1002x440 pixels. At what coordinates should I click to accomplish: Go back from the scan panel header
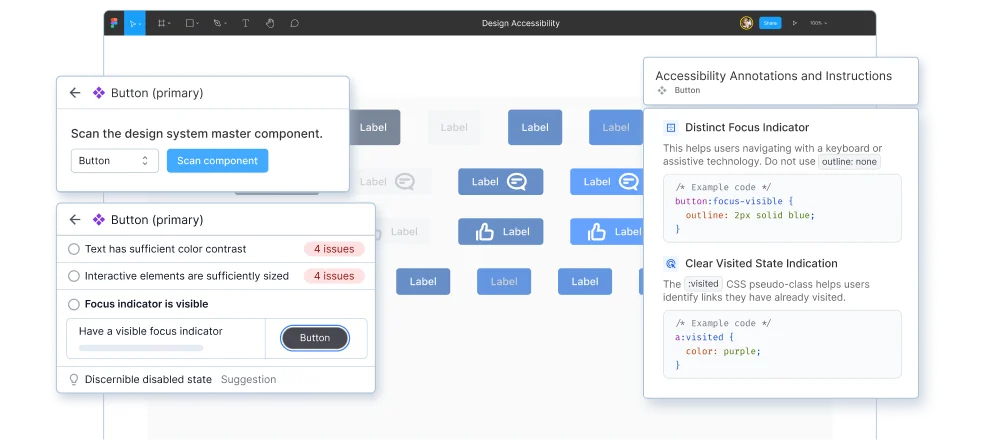pos(75,93)
